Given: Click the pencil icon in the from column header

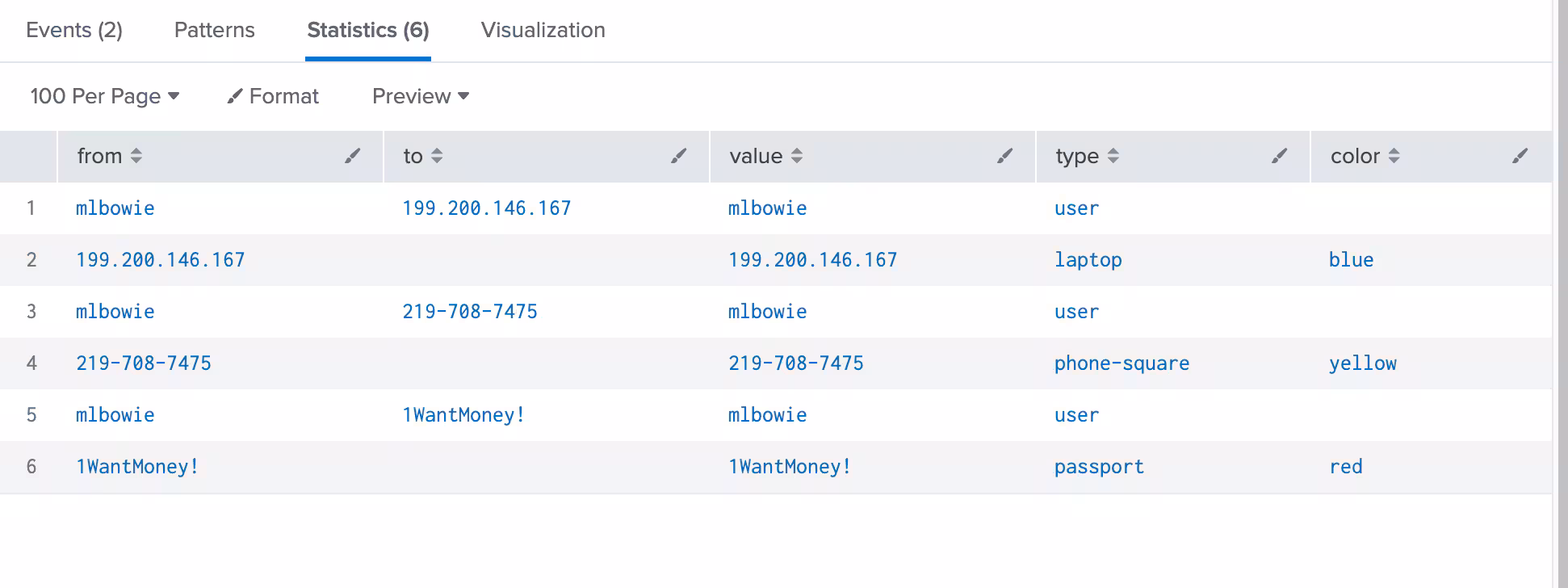Looking at the screenshot, I should [x=352, y=156].
